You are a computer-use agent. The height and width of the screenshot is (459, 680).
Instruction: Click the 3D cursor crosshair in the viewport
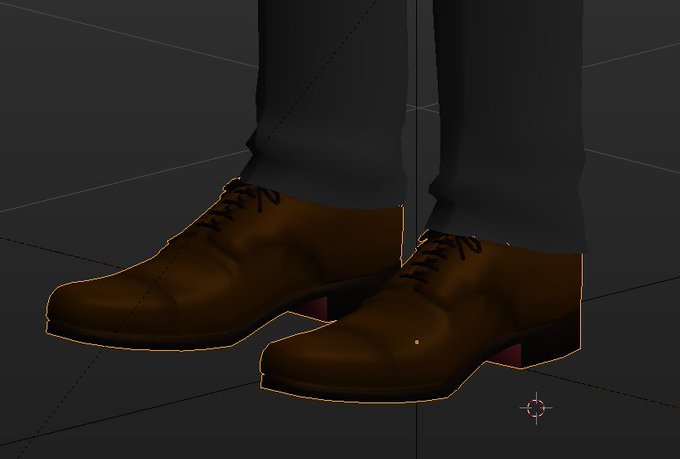pos(536,408)
